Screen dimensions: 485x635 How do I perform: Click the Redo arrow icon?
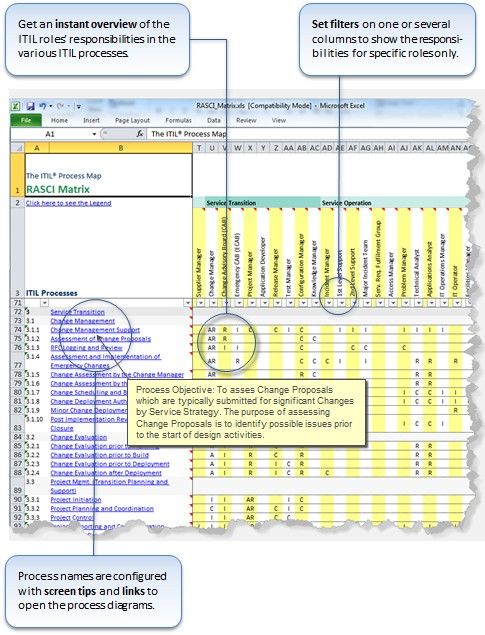coord(61,106)
